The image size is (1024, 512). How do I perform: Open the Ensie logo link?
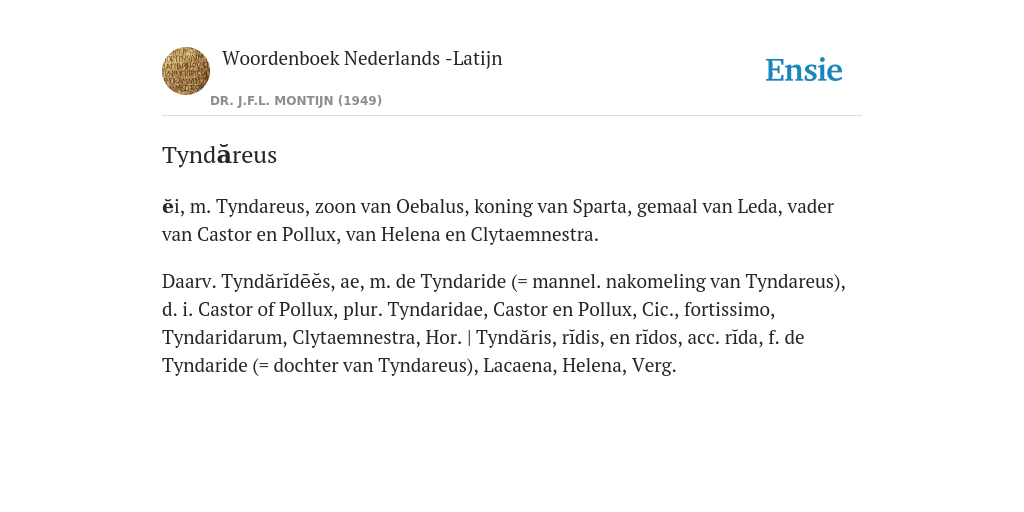804,70
